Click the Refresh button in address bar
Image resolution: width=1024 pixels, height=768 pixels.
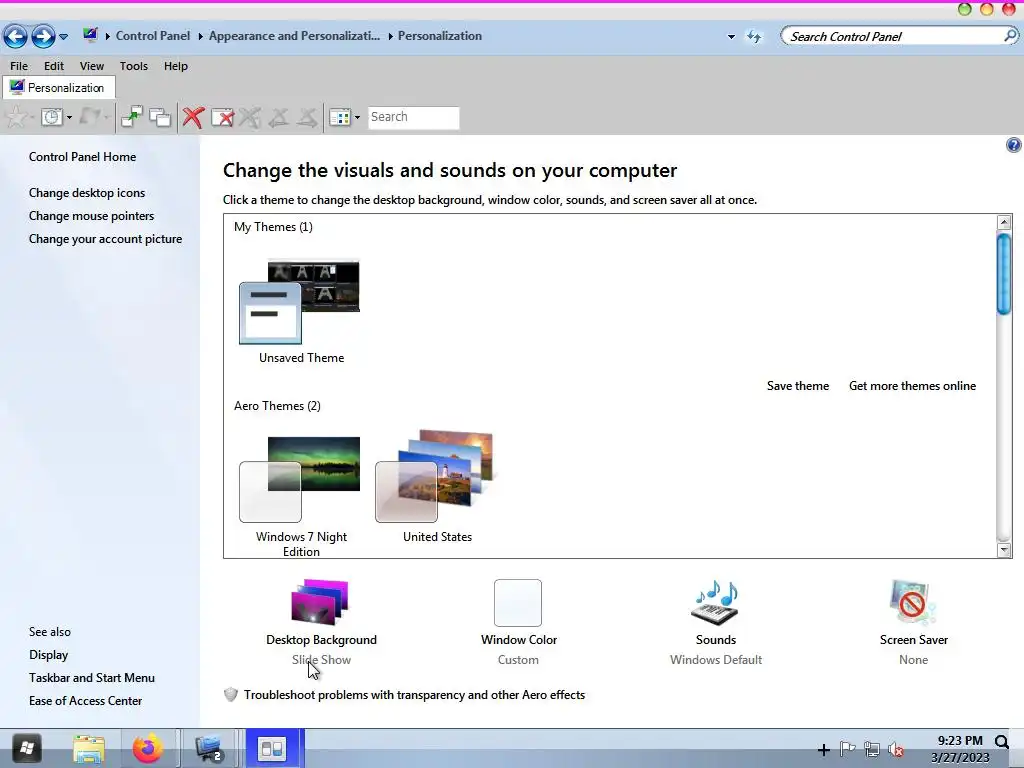point(754,37)
